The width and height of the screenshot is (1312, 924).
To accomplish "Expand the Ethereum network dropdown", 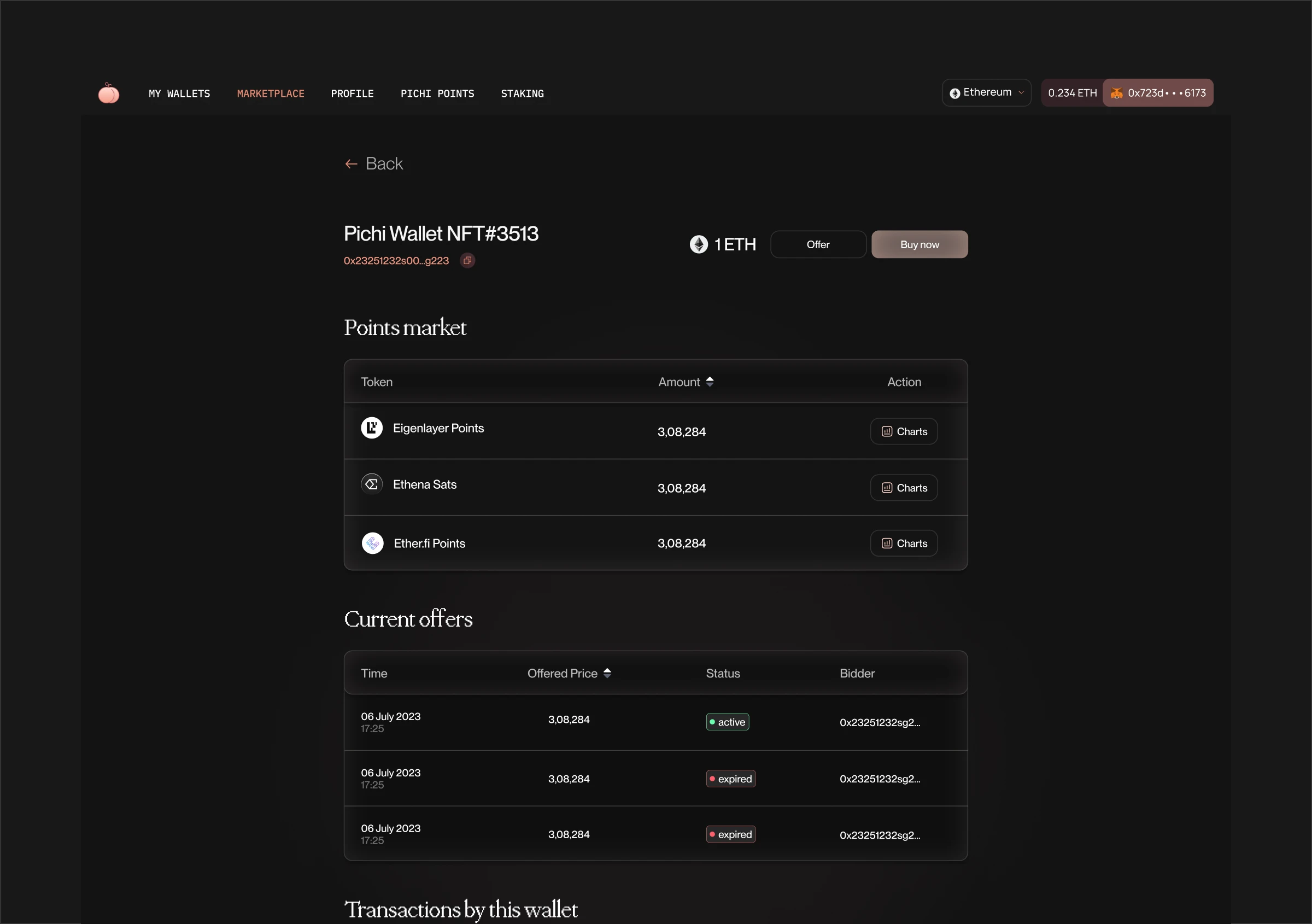I will pyautogui.click(x=1021, y=92).
